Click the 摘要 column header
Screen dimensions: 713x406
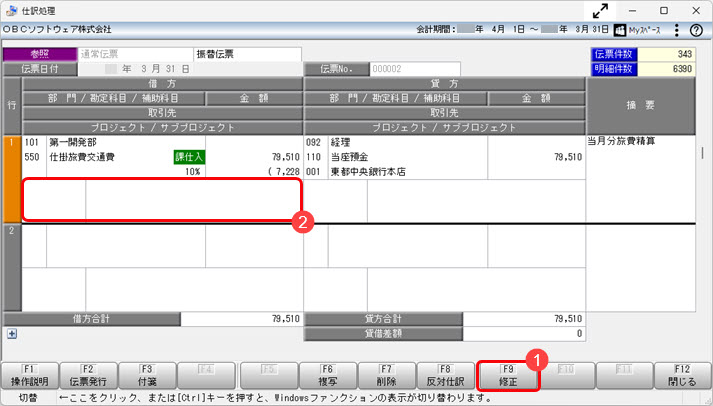[641, 105]
